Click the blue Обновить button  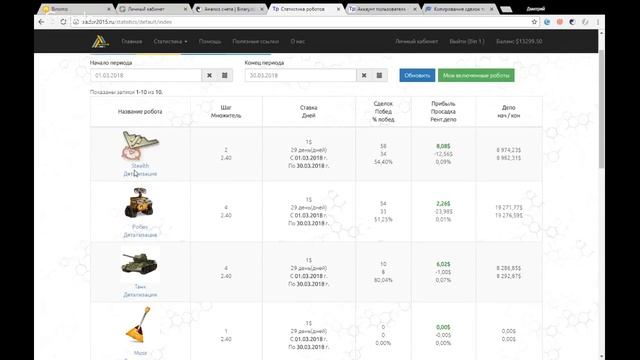click(x=417, y=76)
